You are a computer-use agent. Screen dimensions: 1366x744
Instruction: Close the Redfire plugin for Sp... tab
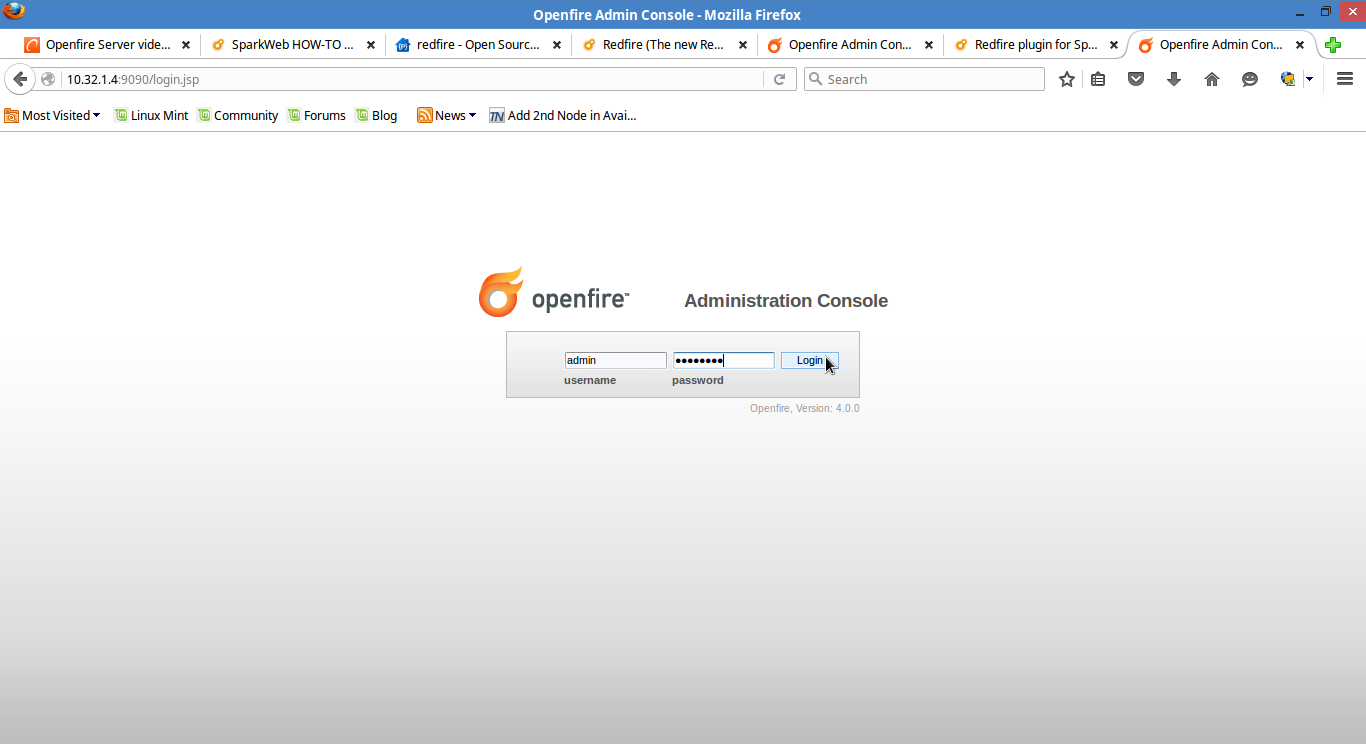(x=1114, y=45)
